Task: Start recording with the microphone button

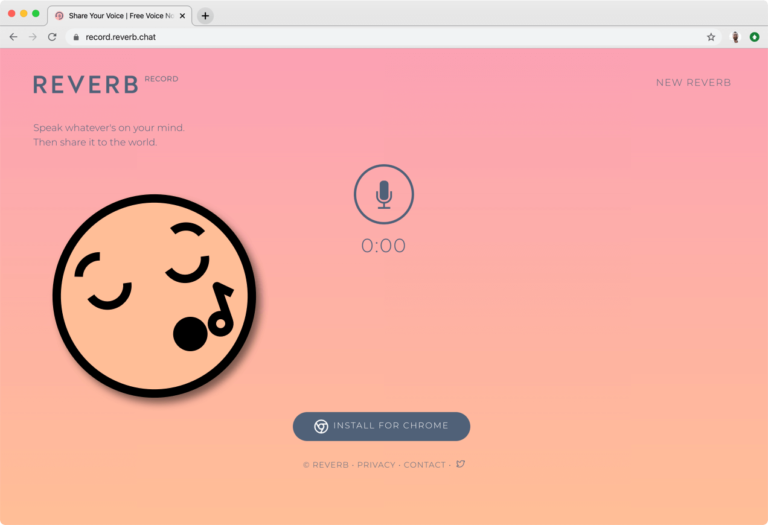Action: click(x=384, y=194)
